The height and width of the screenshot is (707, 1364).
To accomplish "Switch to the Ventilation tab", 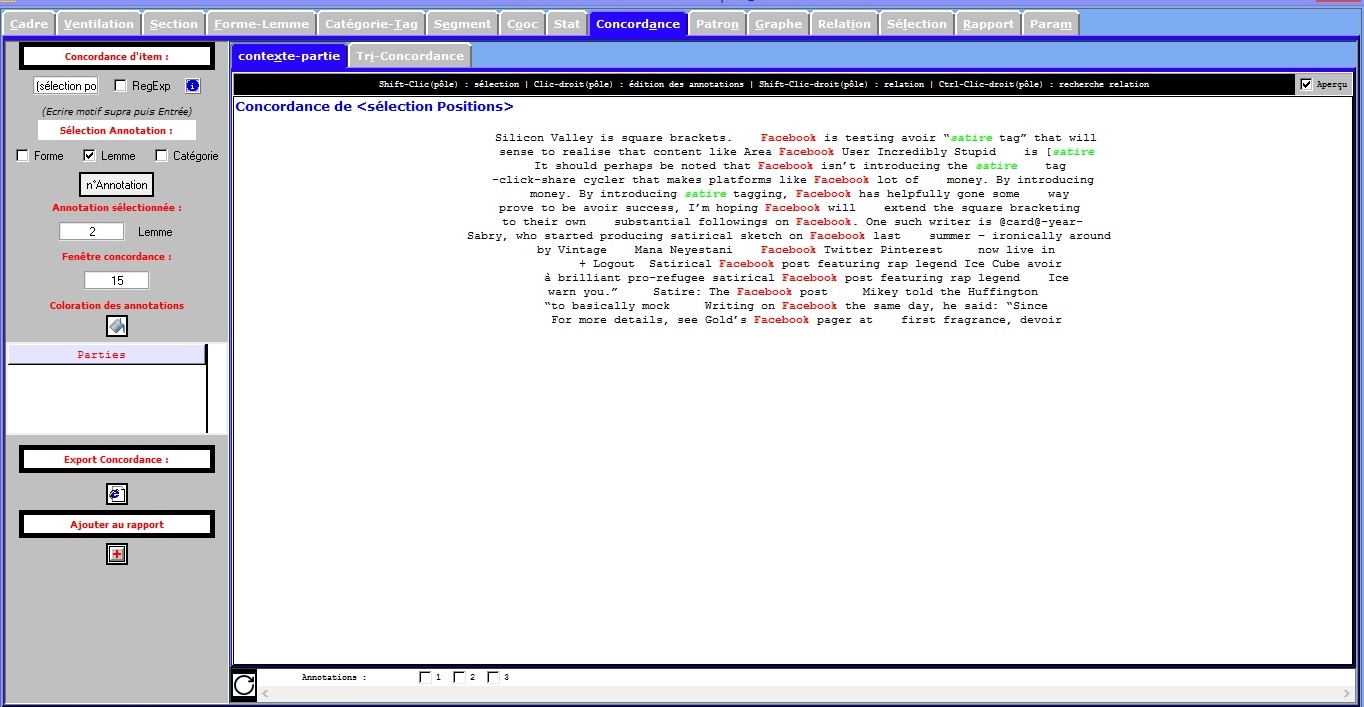I will tap(98, 24).
